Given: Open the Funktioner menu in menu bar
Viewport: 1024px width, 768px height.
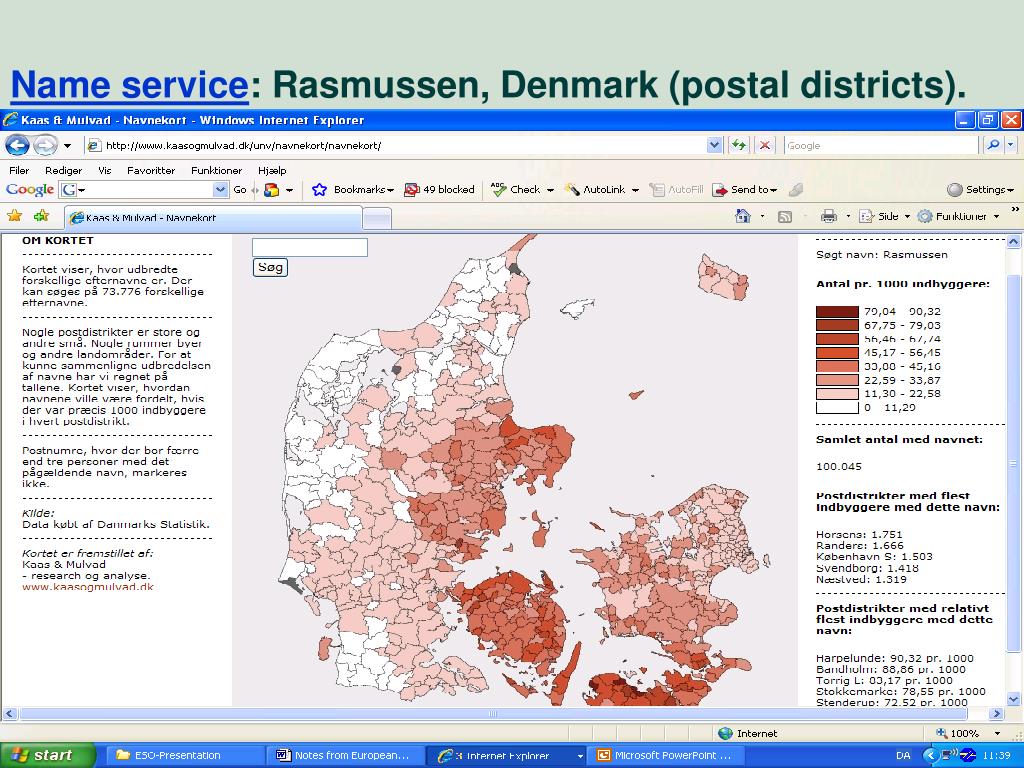Looking at the screenshot, I should (216, 170).
